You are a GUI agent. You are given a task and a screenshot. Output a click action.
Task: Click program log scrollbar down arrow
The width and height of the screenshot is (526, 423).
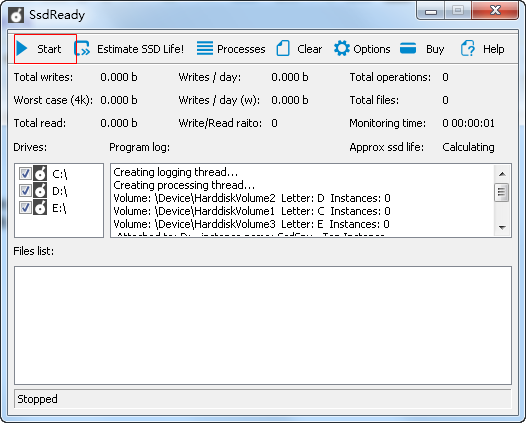[x=502, y=228]
